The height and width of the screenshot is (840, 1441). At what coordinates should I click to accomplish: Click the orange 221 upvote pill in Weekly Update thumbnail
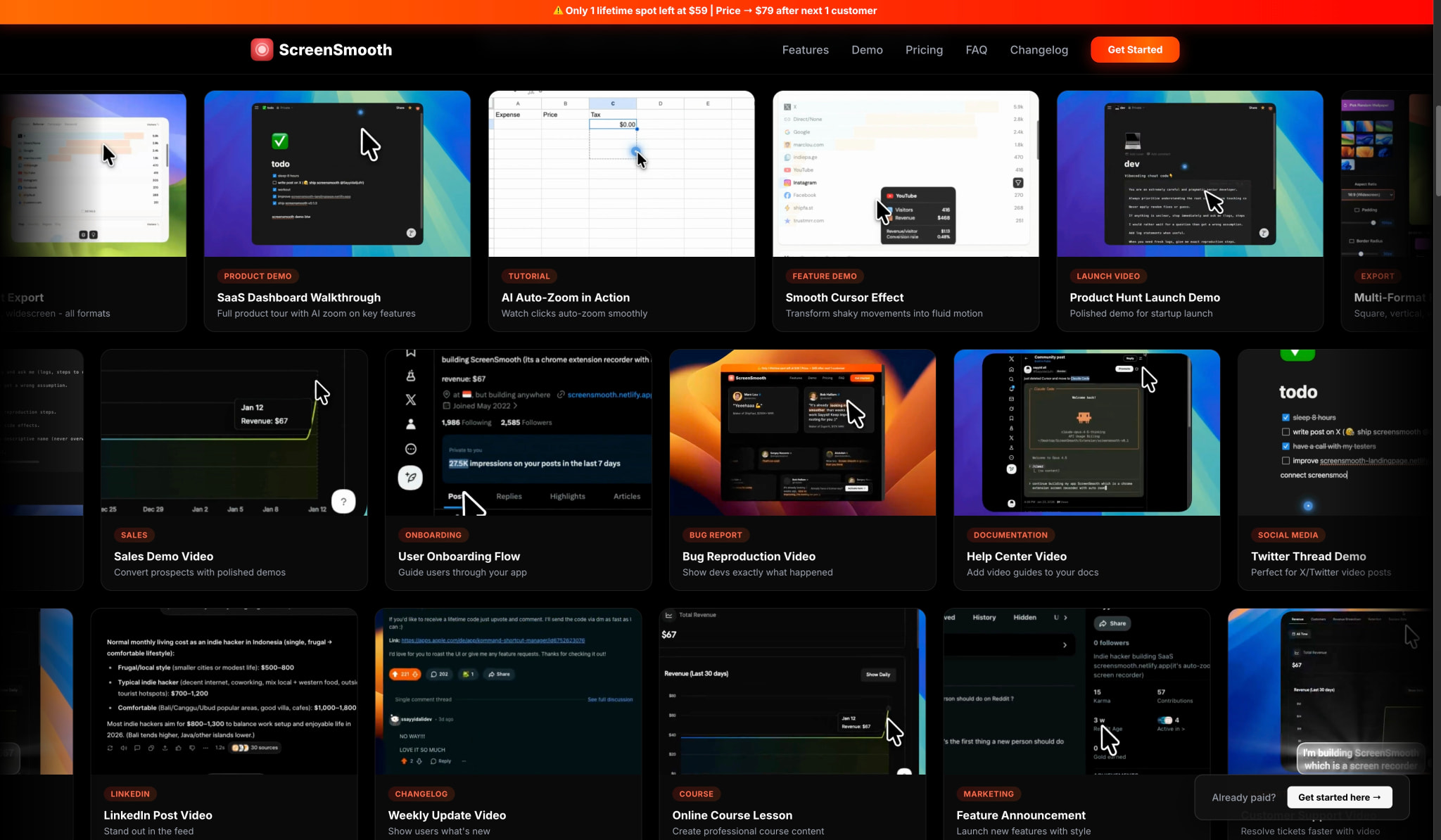pos(405,674)
